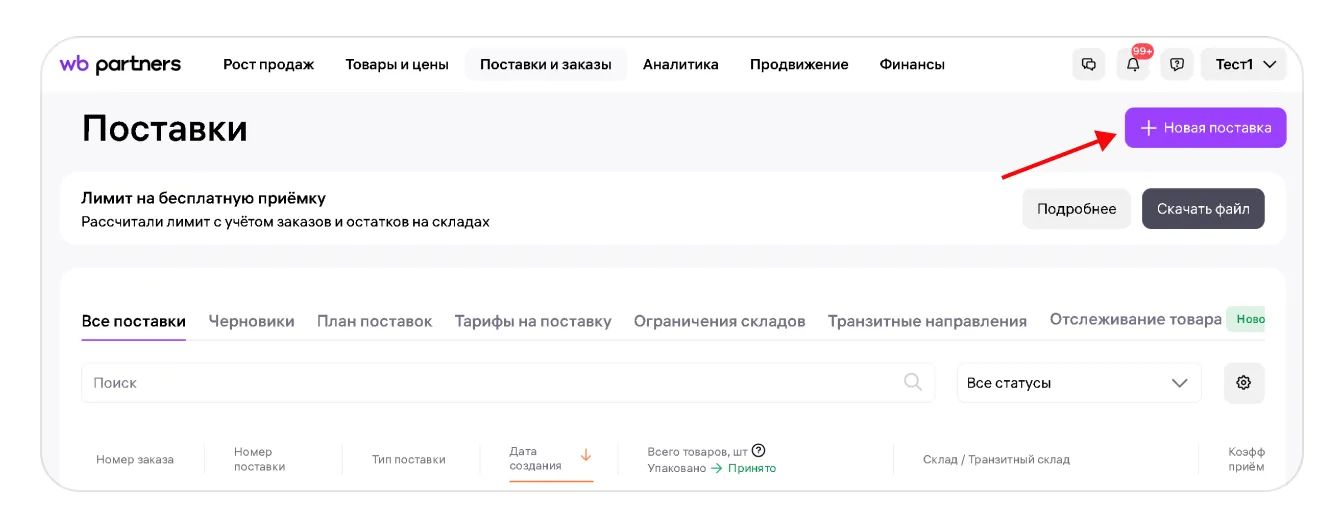1344x528 pixels.
Task: Click the search magnifier icon
Action: (x=912, y=382)
